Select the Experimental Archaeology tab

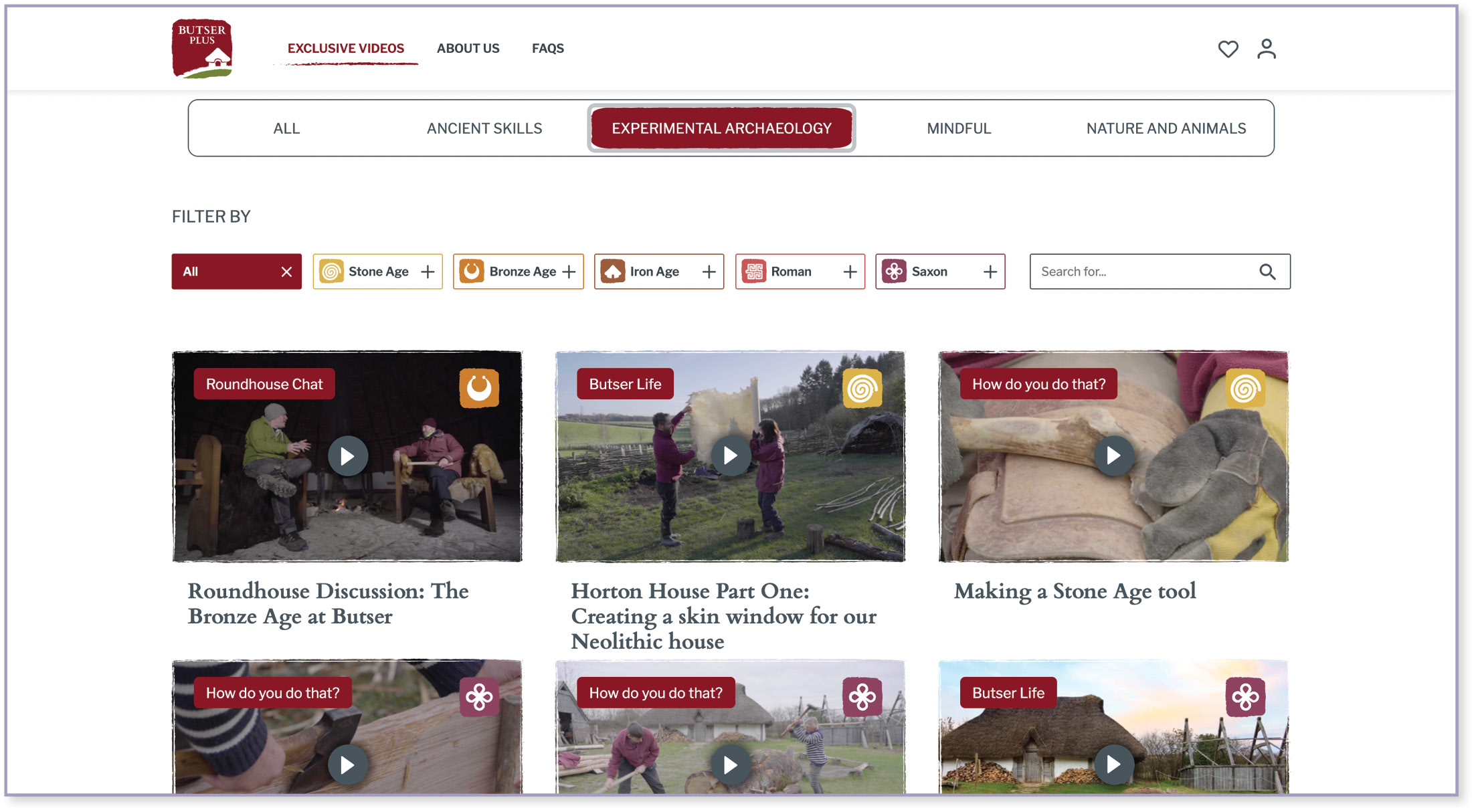[721, 128]
